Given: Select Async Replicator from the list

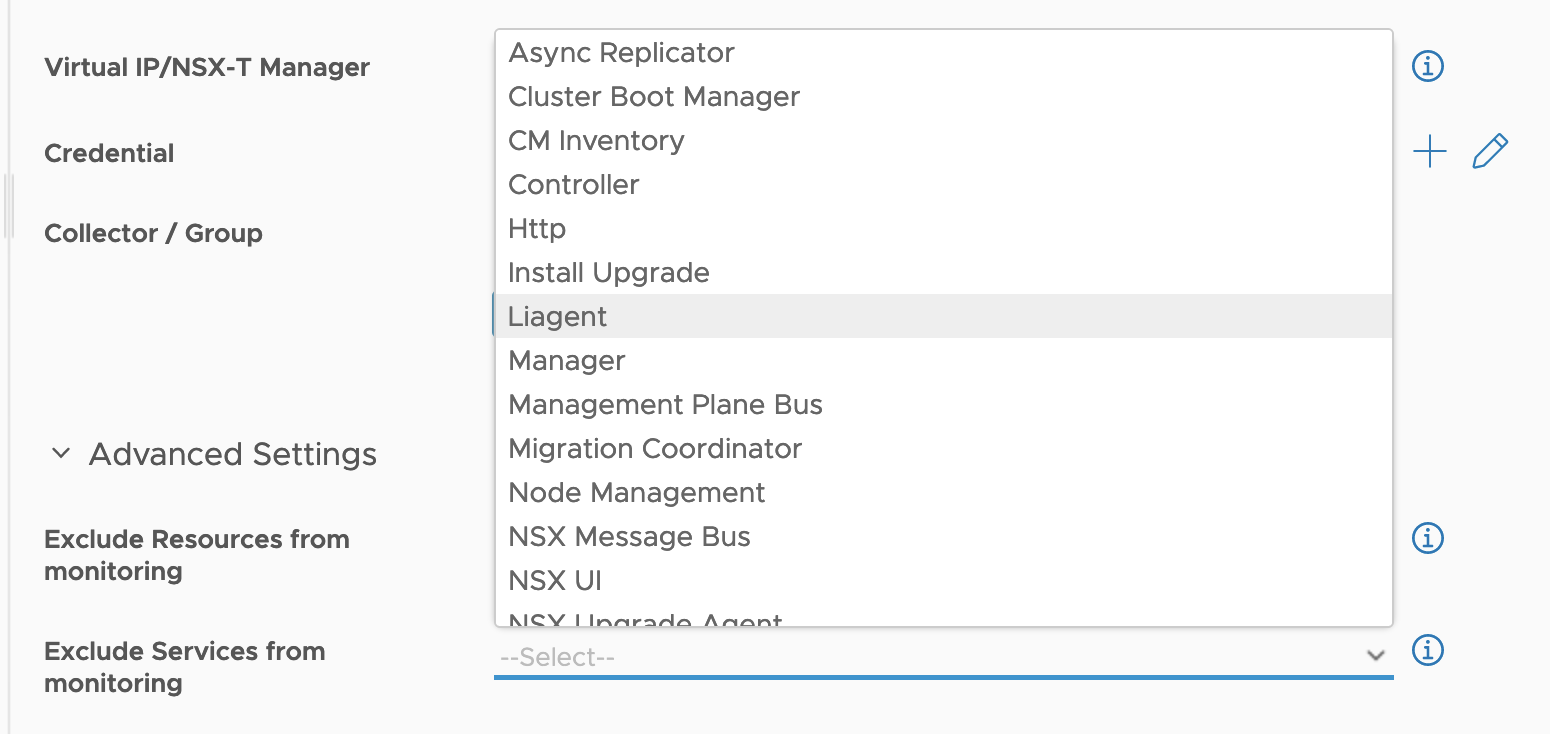Looking at the screenshot, I should pos(943,52).
